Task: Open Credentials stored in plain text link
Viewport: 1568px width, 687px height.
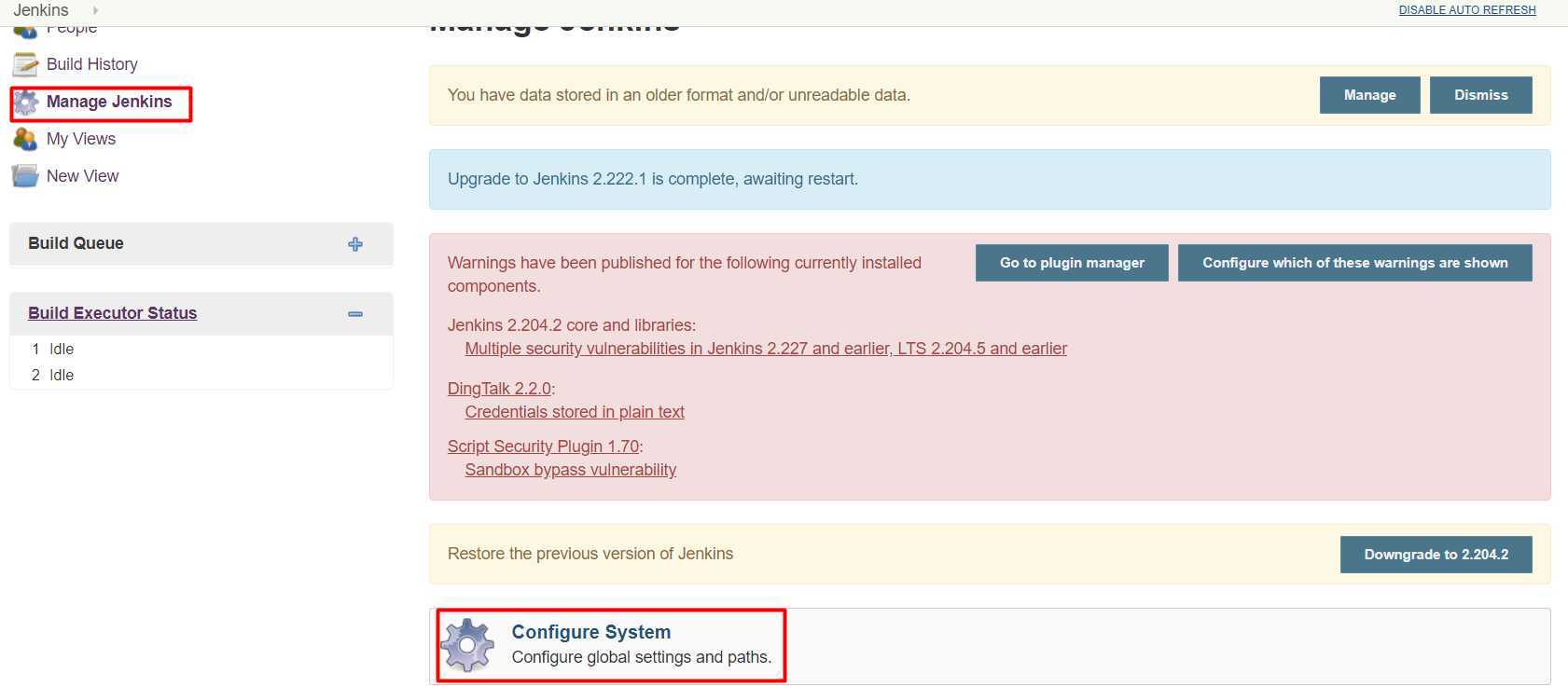Action: [x=575, y=412]
